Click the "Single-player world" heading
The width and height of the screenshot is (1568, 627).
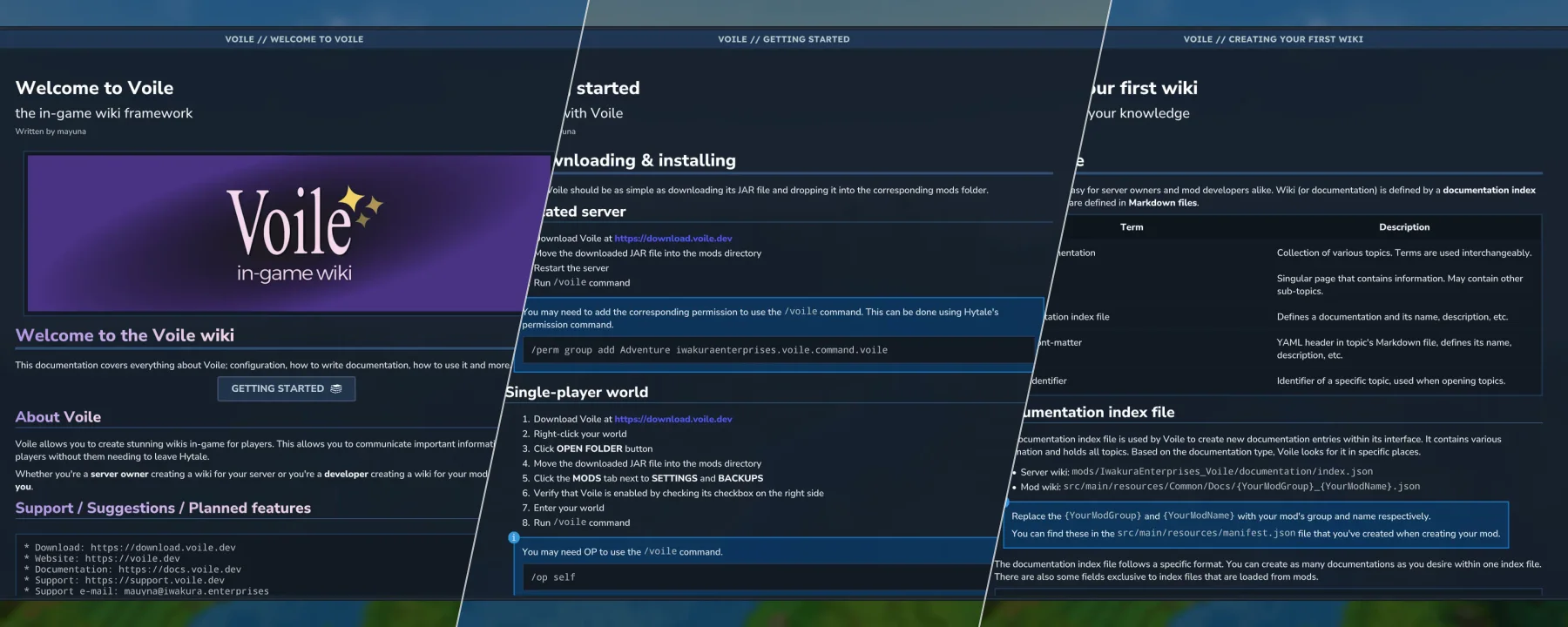[x=577, y=392]
